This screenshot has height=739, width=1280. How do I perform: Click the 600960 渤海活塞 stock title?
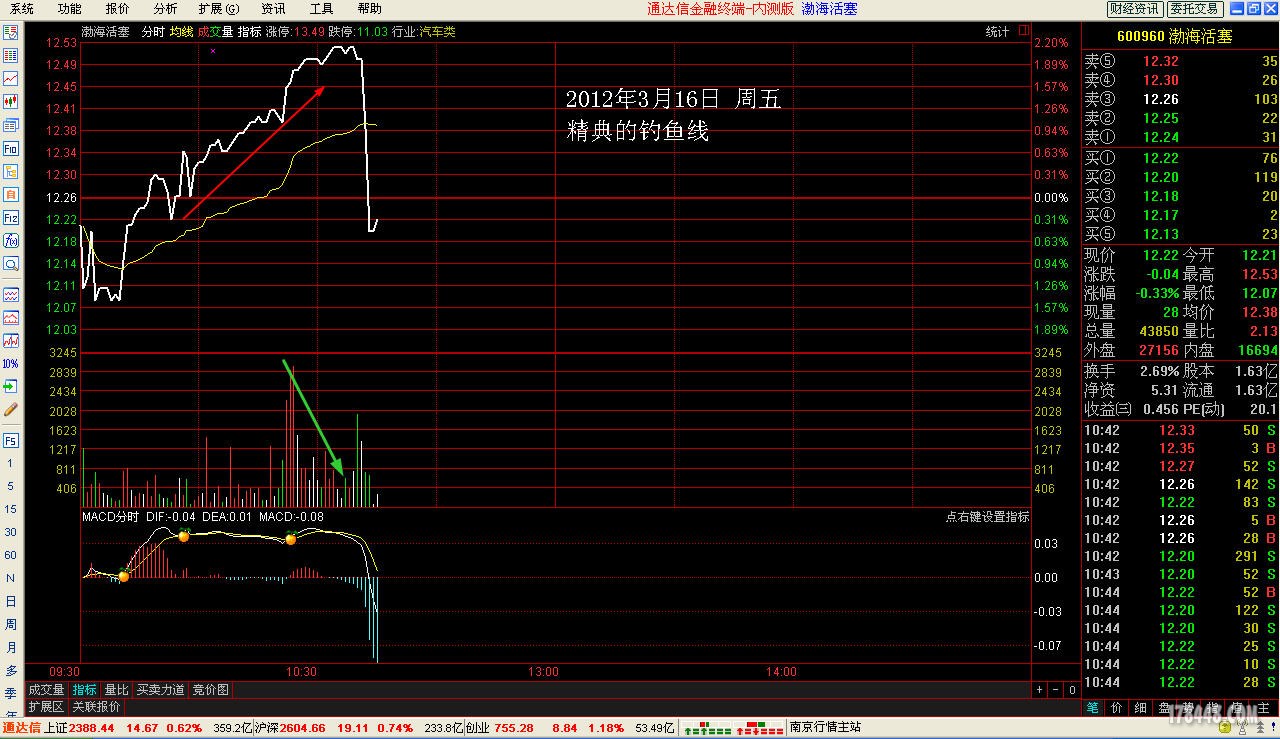[1175, 36]
